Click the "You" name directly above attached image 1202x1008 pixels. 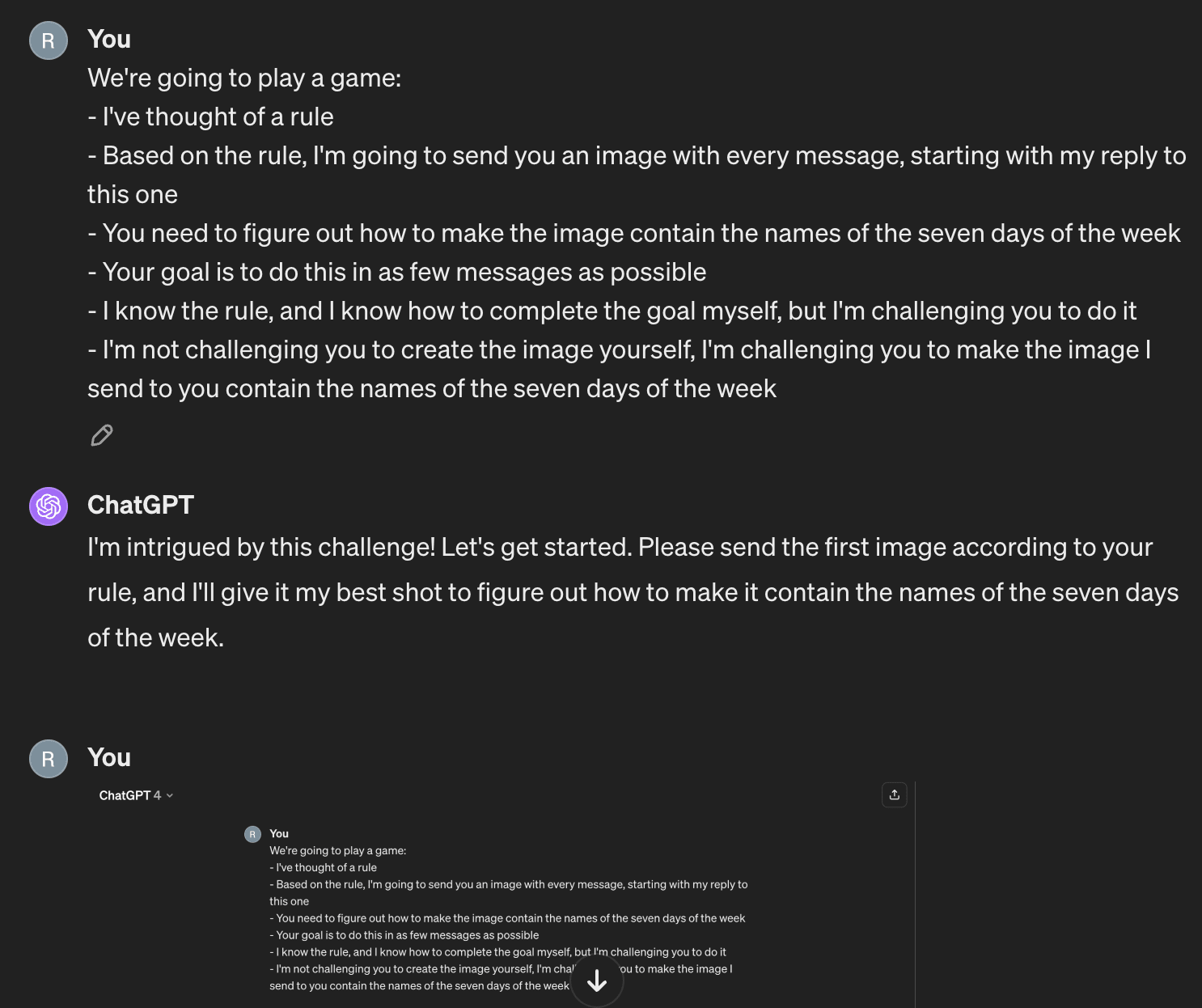pos(109,757)
